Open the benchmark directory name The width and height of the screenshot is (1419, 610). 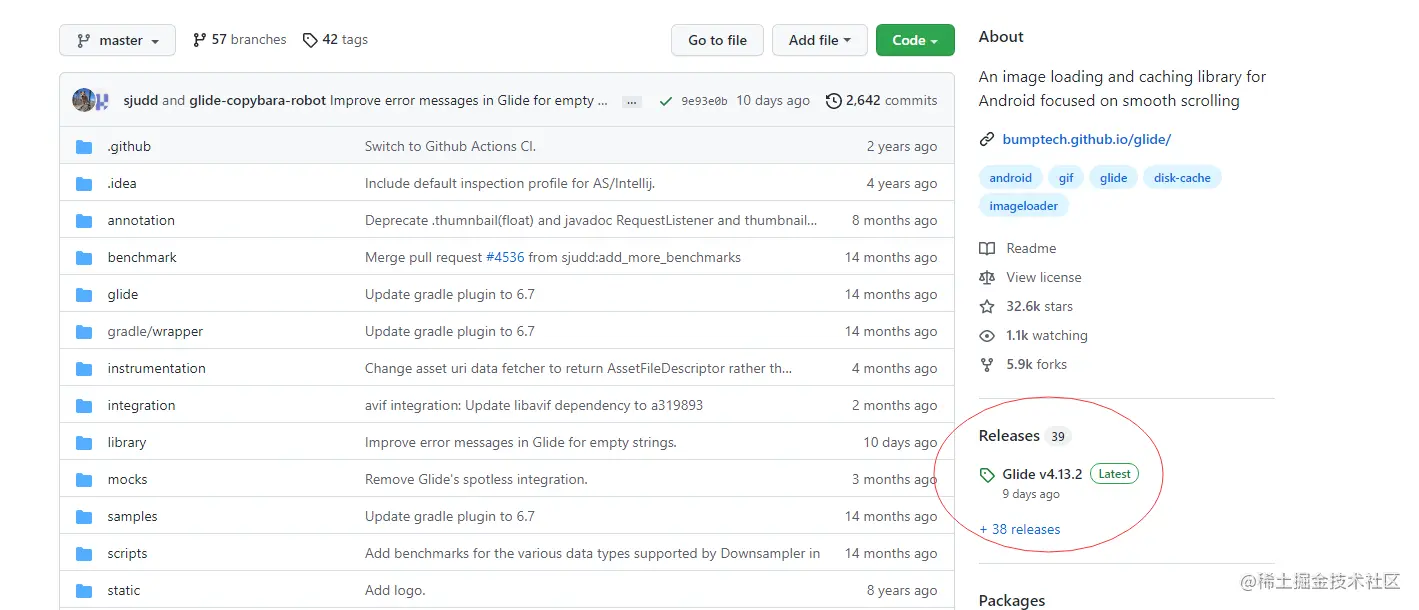[142, 257]
